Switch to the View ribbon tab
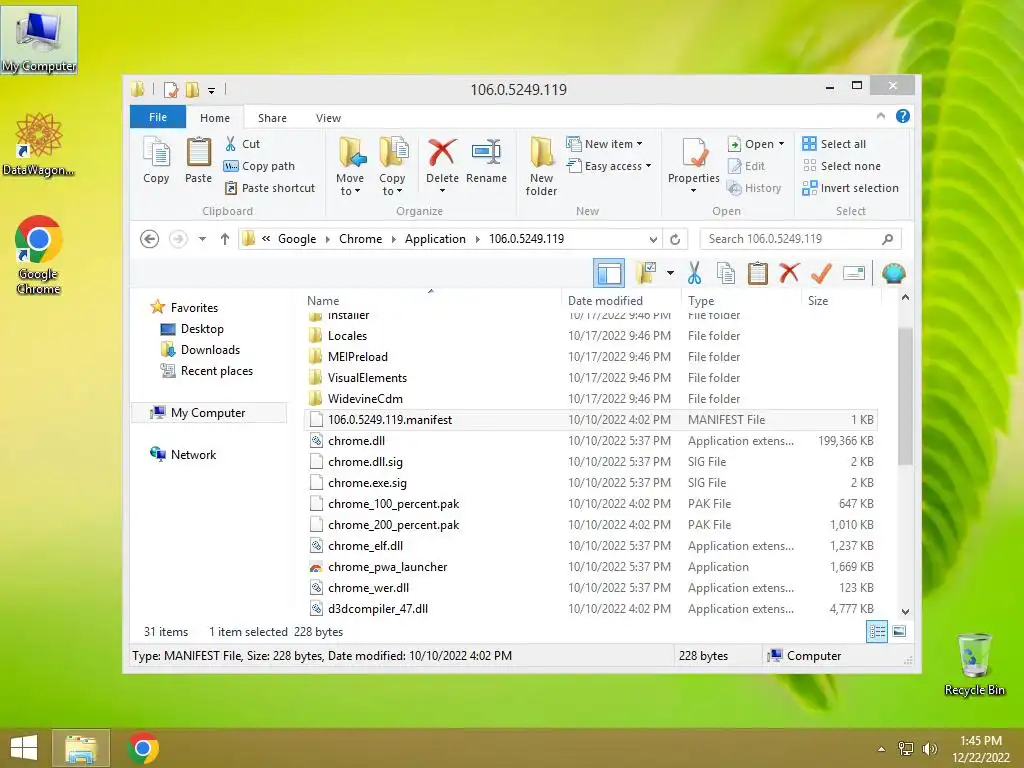 (328, 118)
